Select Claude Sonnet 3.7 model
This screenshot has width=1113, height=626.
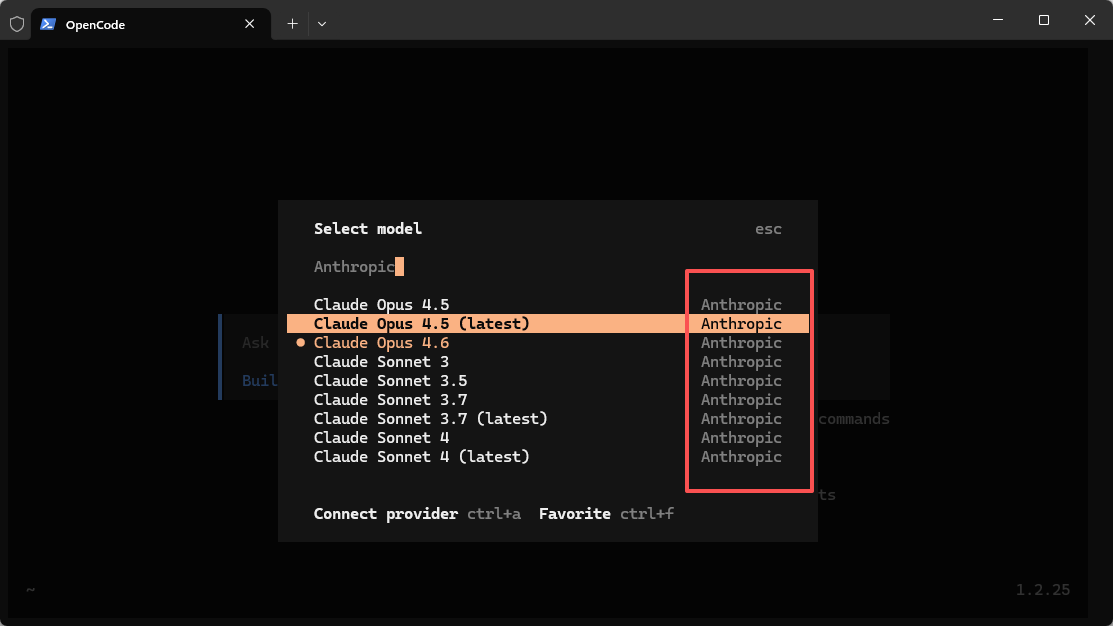(547, 400)
